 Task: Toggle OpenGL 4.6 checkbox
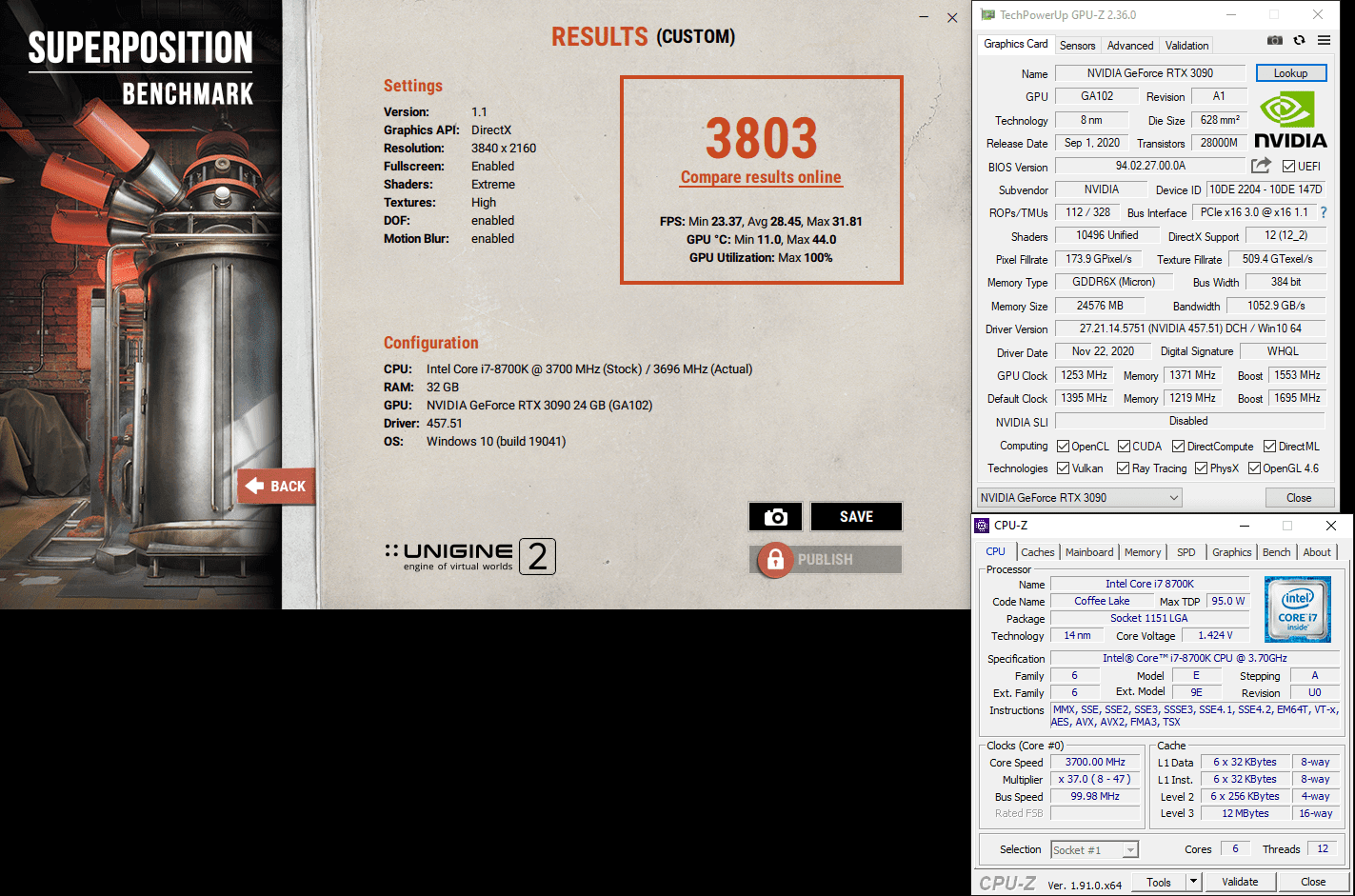[x=1254, y=468]
